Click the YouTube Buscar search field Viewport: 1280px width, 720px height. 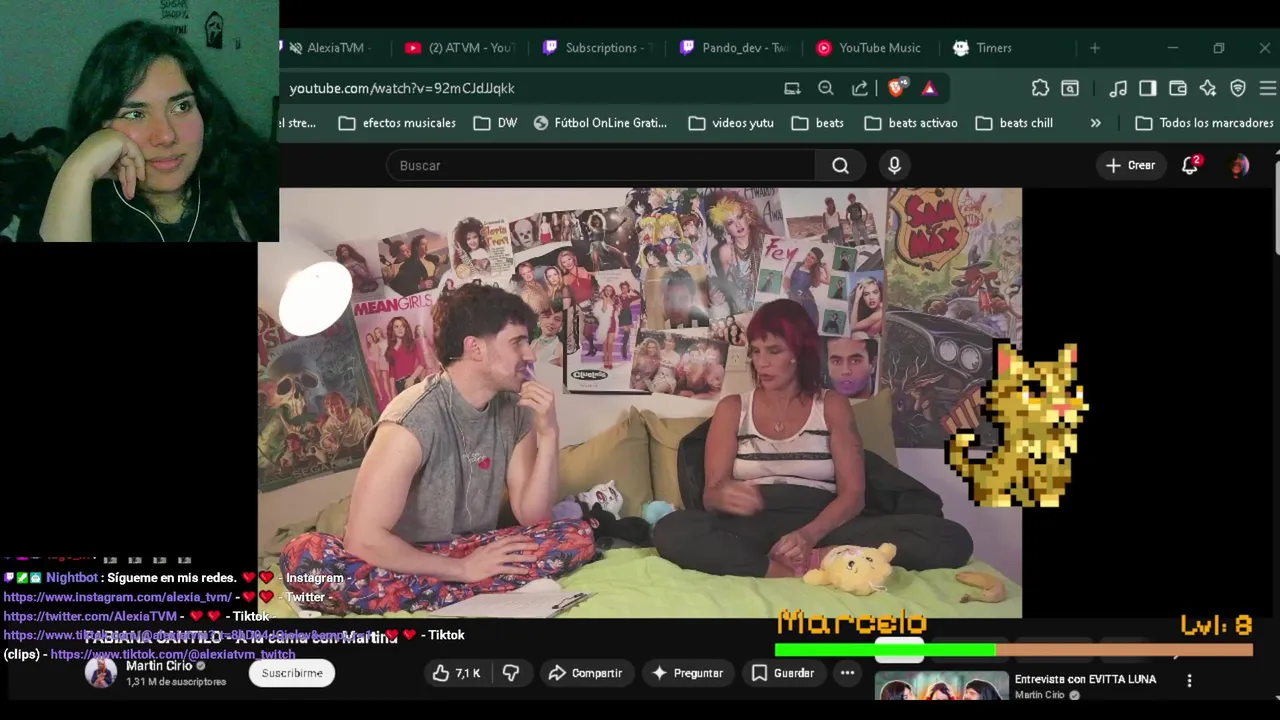point(600,166)
